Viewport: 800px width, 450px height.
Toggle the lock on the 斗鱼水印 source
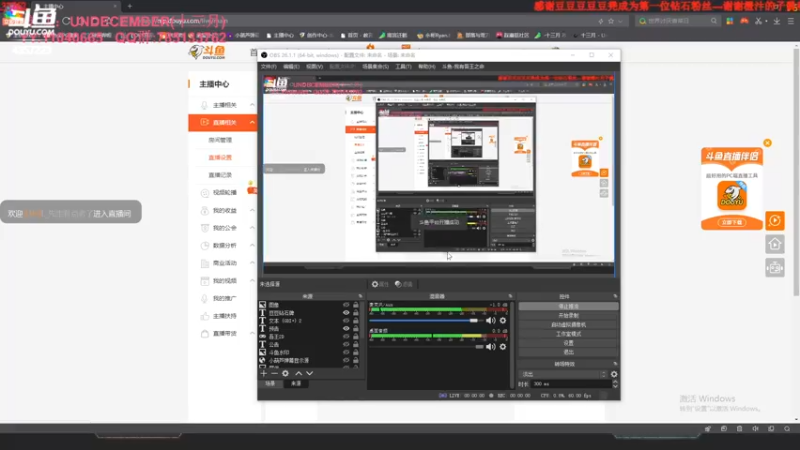[x=356, y=352]
